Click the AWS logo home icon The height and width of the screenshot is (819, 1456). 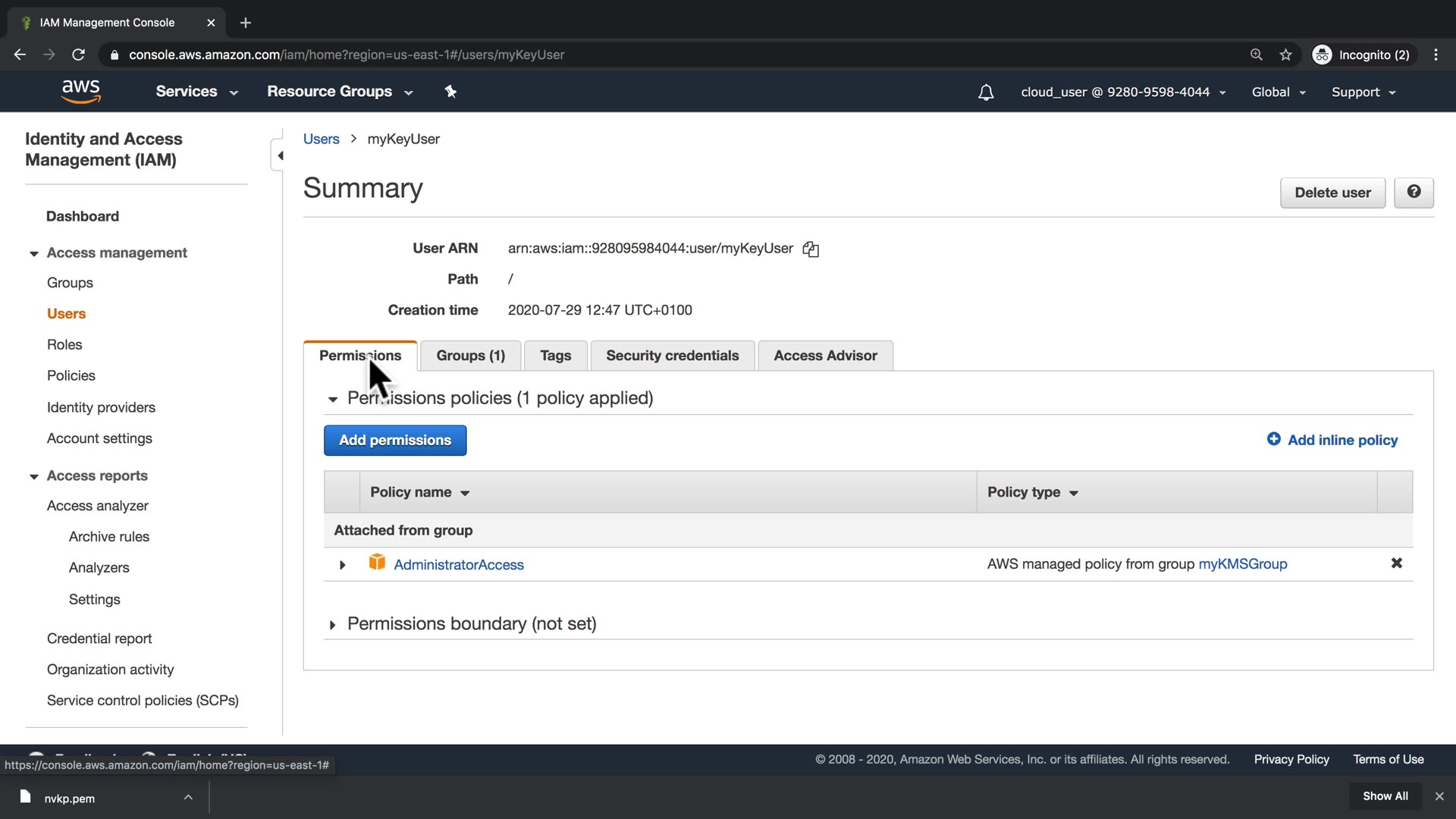81,91
